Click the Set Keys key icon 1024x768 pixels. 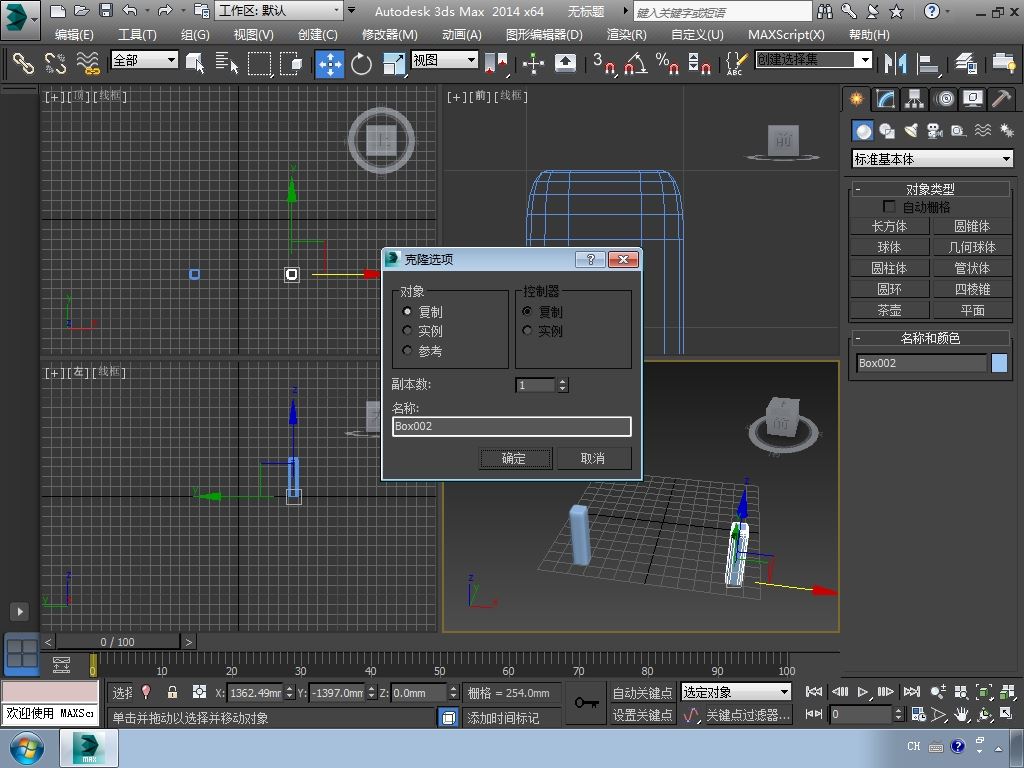tap(586, 703)
